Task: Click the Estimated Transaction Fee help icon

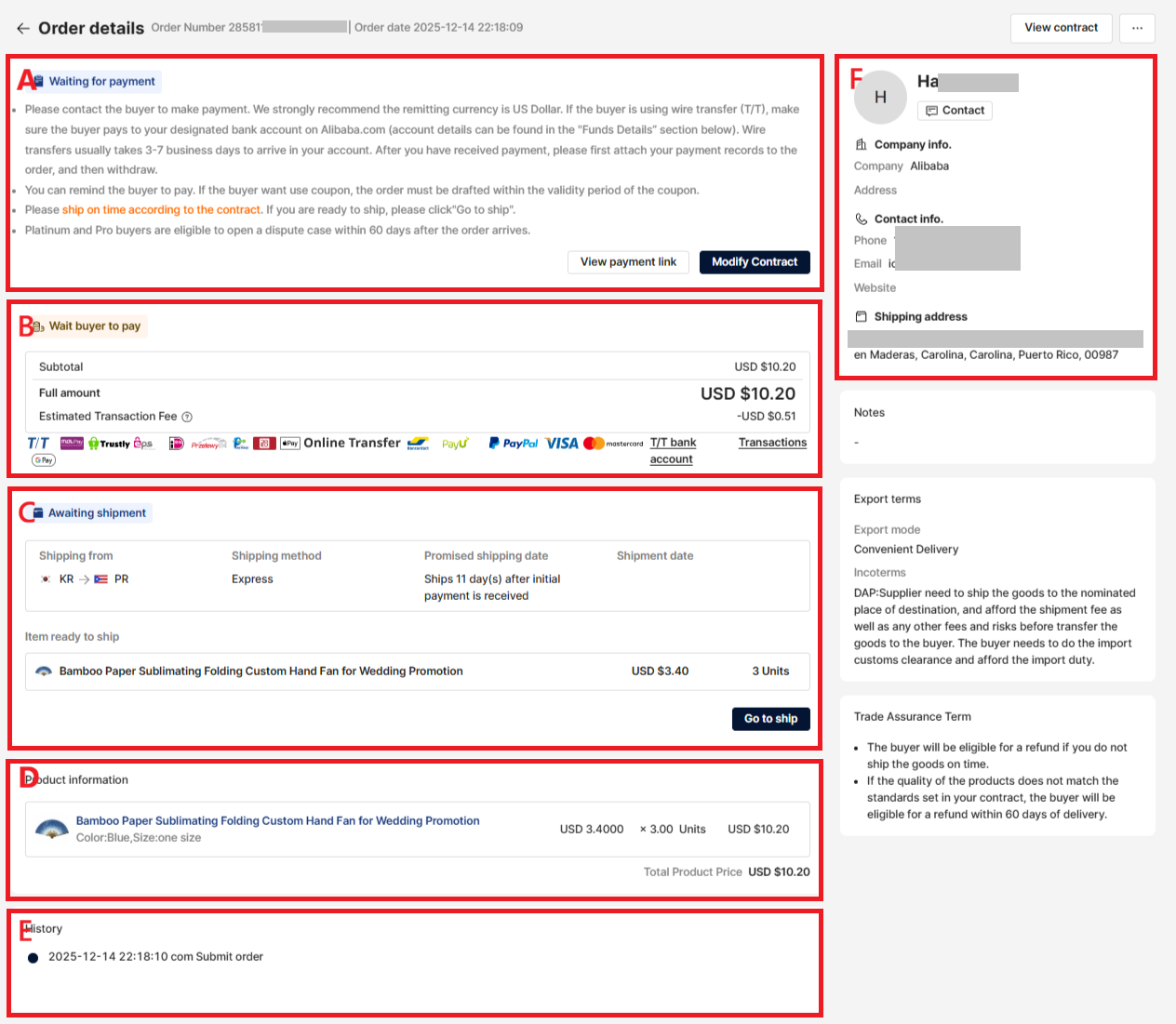Action: pyautogui.click(x=187, y=418)
